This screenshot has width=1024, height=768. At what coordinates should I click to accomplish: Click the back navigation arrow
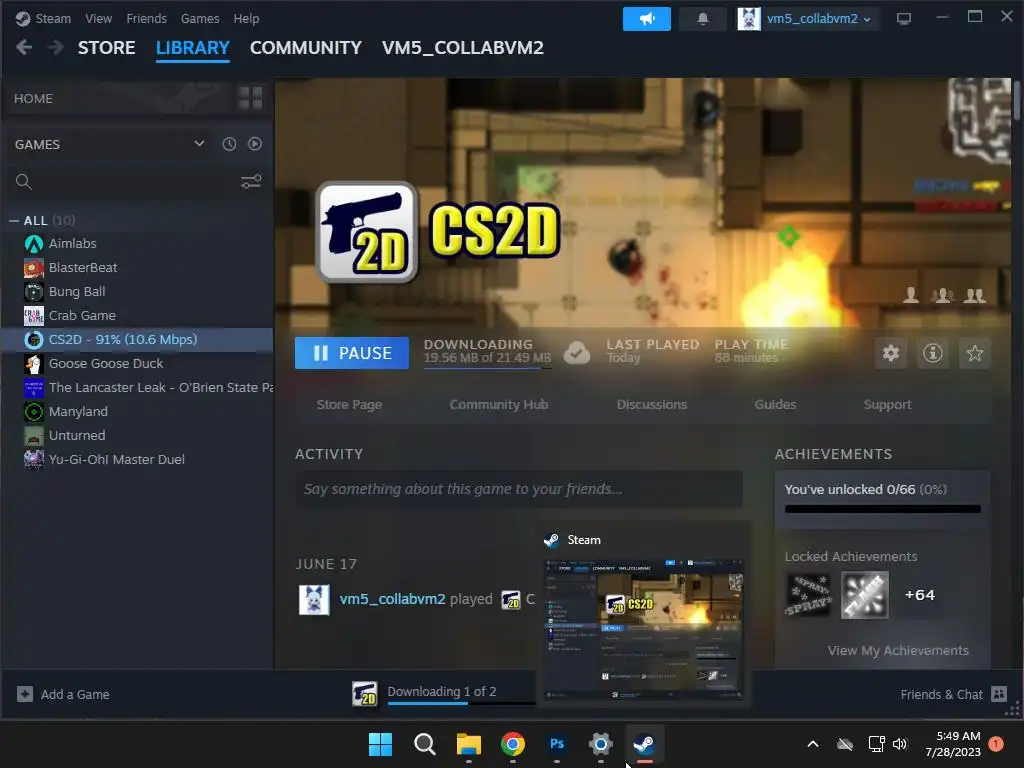click(24, 48)
